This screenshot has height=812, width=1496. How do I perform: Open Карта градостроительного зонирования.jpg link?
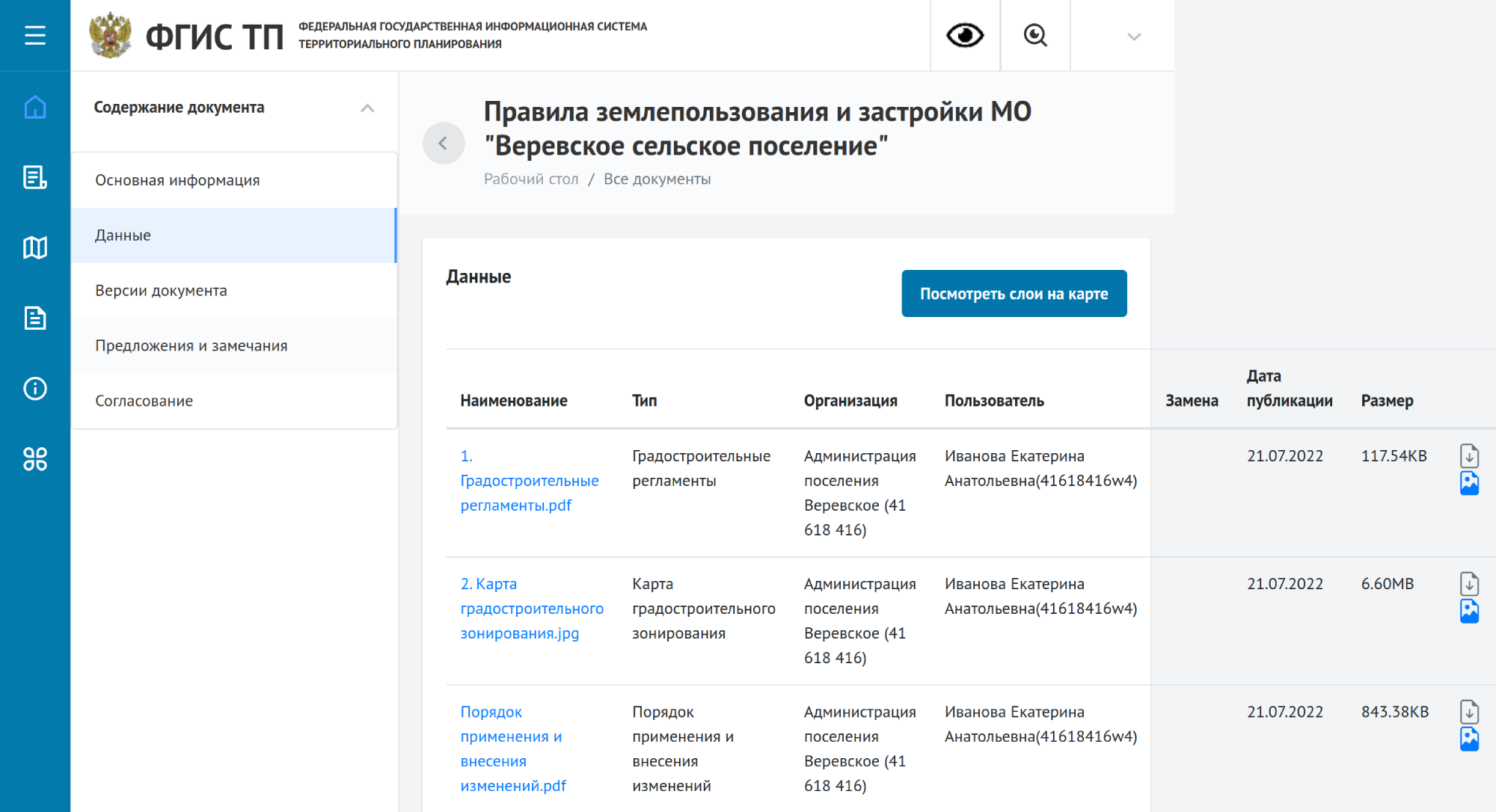pyautogui.click(x=532, y=609)
